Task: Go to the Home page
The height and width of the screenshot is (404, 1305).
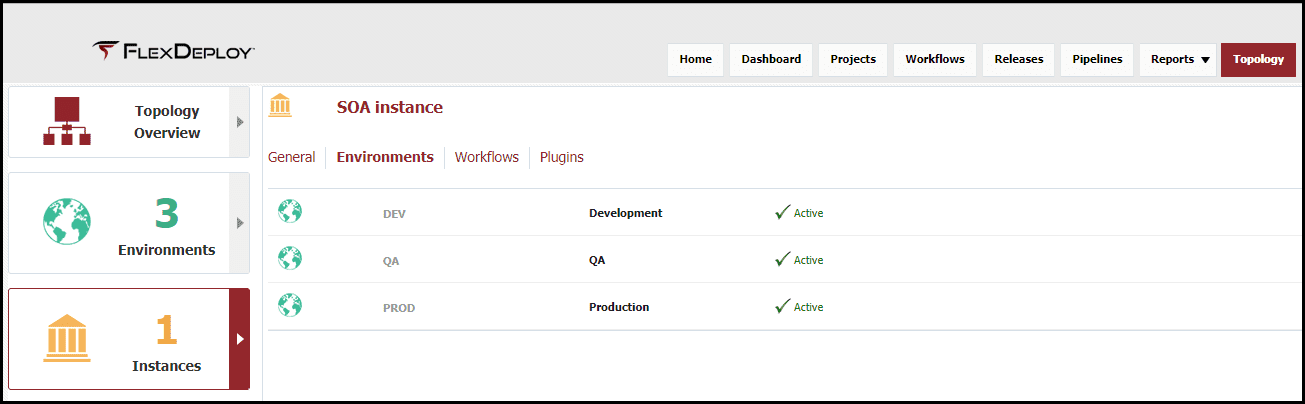Action: (696, 59)
